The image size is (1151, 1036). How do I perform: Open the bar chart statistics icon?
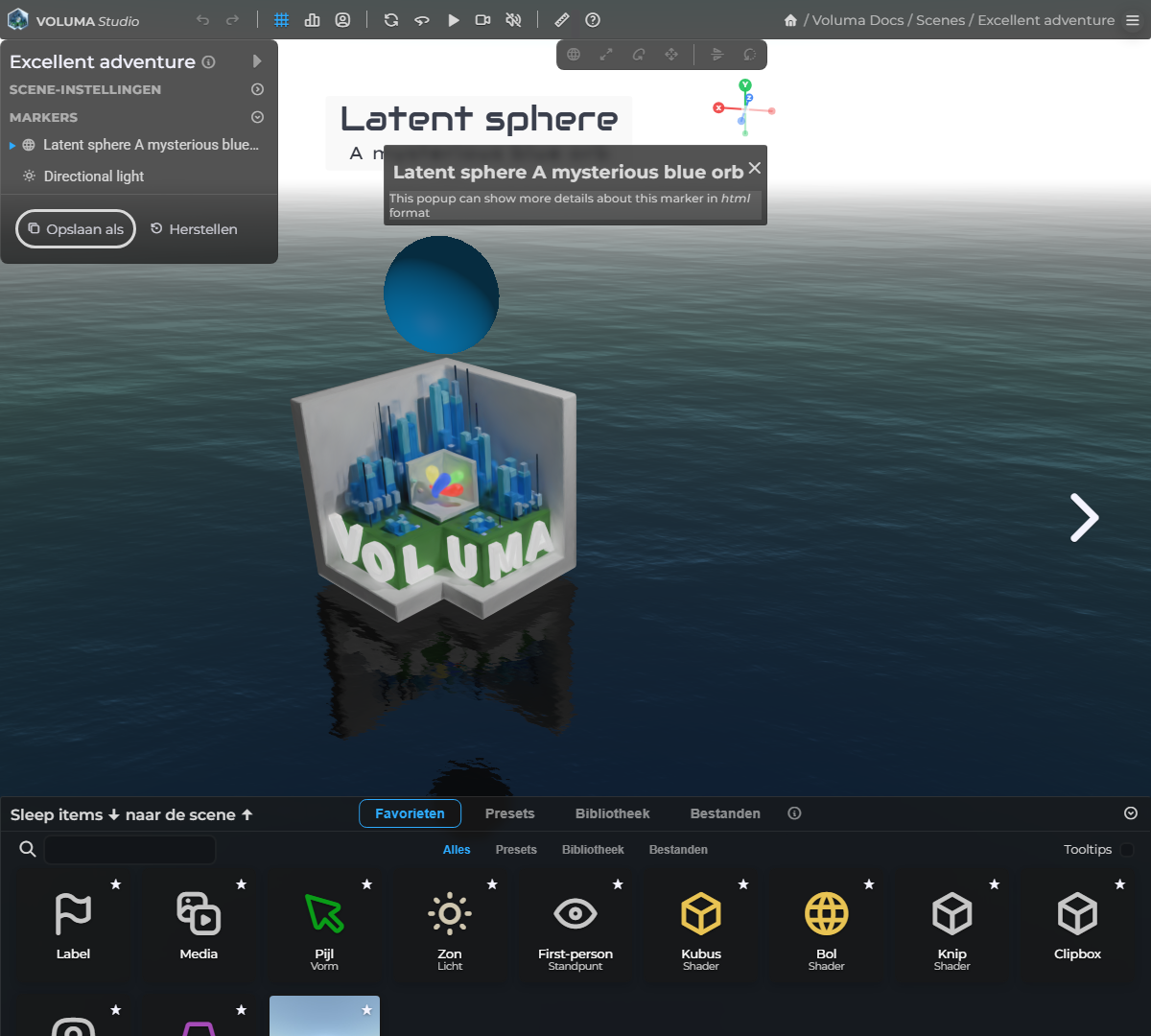click(x=313, y=20)
